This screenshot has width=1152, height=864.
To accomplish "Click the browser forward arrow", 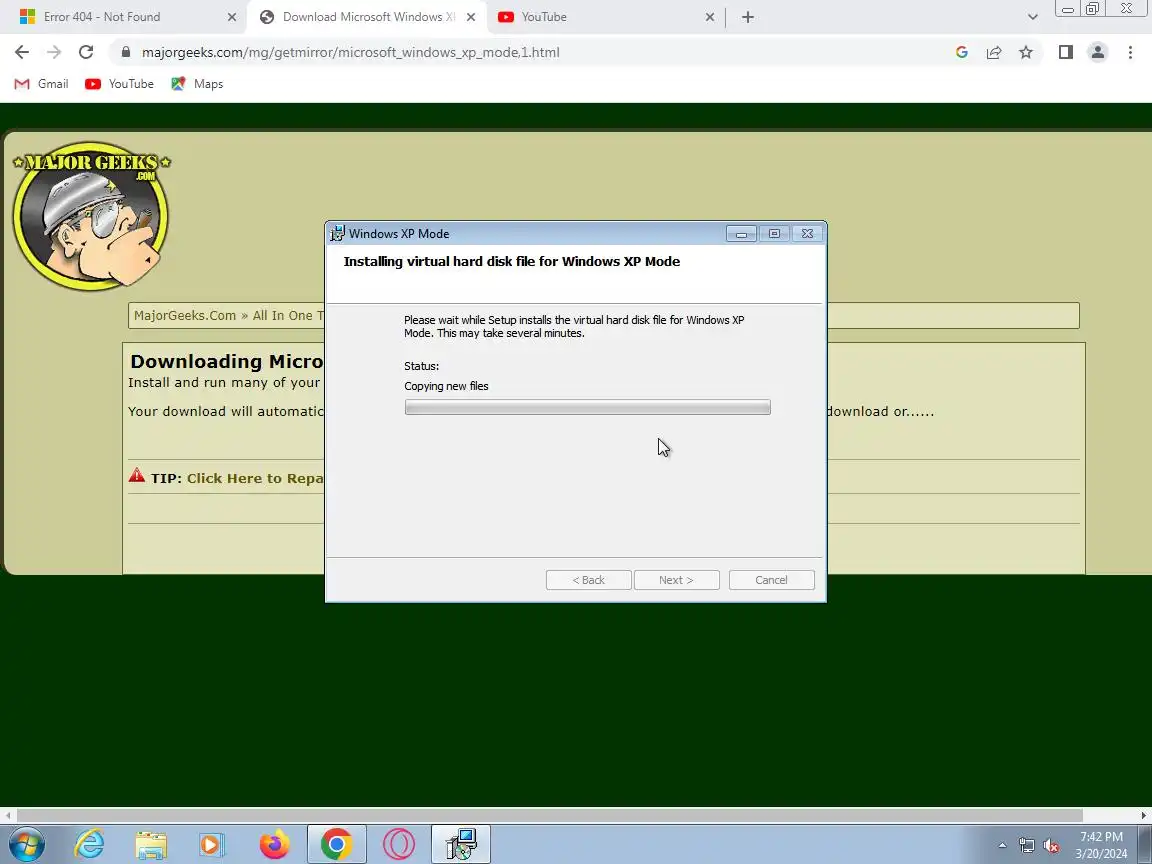I will pyautogui.click(x=54, y=52).
